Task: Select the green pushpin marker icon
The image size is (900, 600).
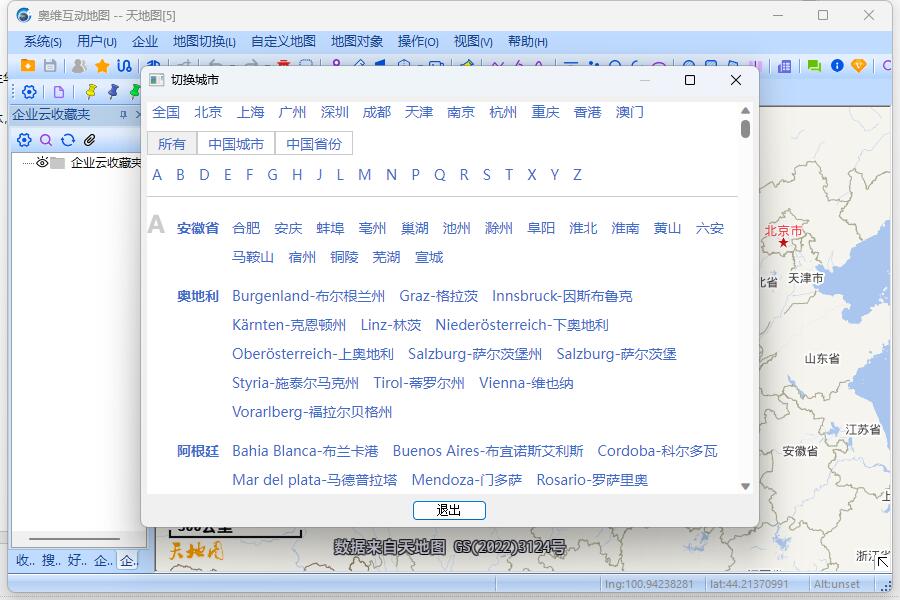Action: pos(133,92)
